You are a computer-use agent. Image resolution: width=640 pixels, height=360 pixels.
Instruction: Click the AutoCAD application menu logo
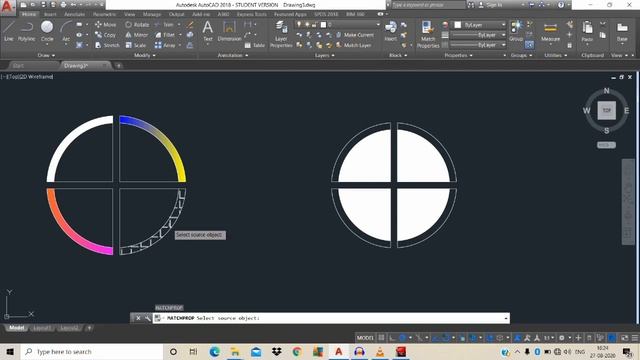point(7,7)
